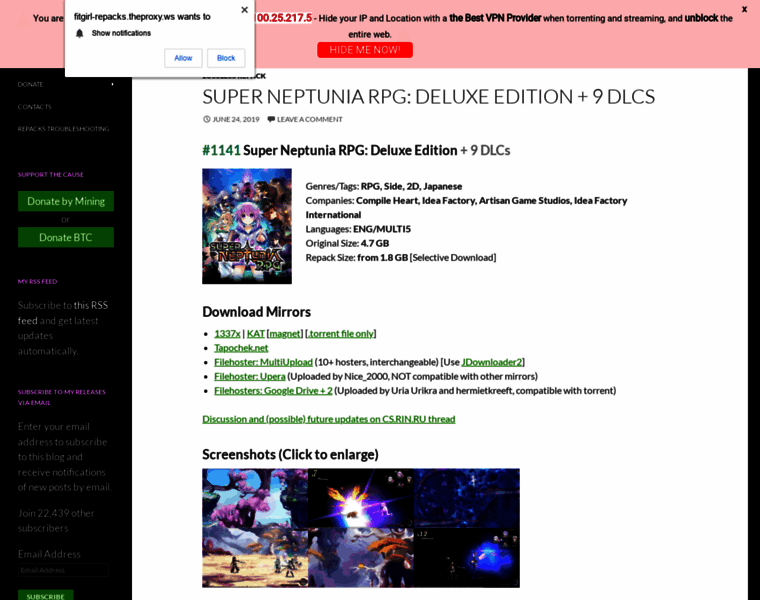Viewport: 760px width, 600px height.
Task: Click the June 24, 2019 date link
Action: tap(236, 119)
